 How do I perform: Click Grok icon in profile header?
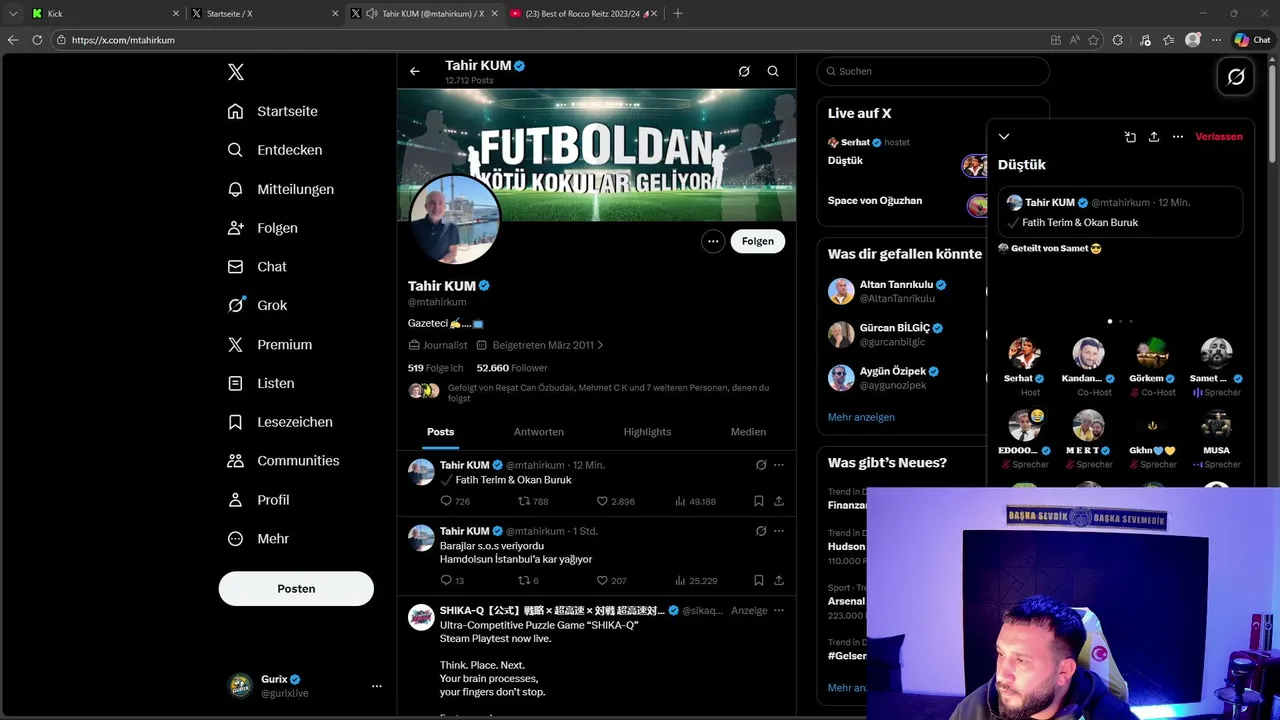[744, 71]
